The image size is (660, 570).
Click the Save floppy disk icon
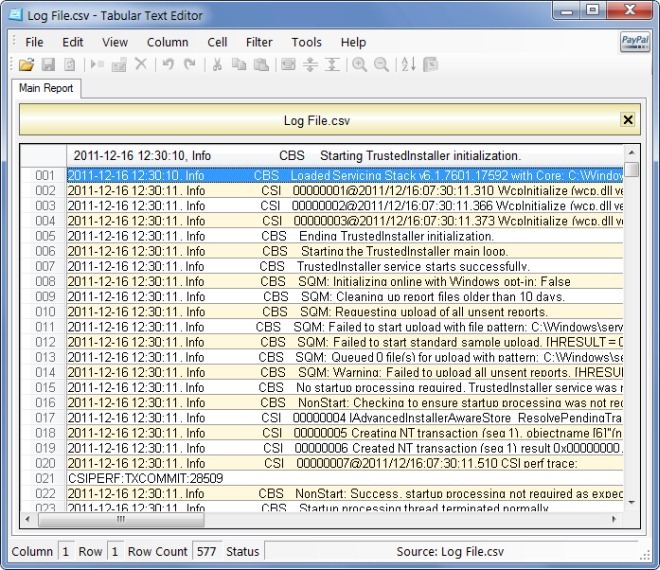(48, 64)
